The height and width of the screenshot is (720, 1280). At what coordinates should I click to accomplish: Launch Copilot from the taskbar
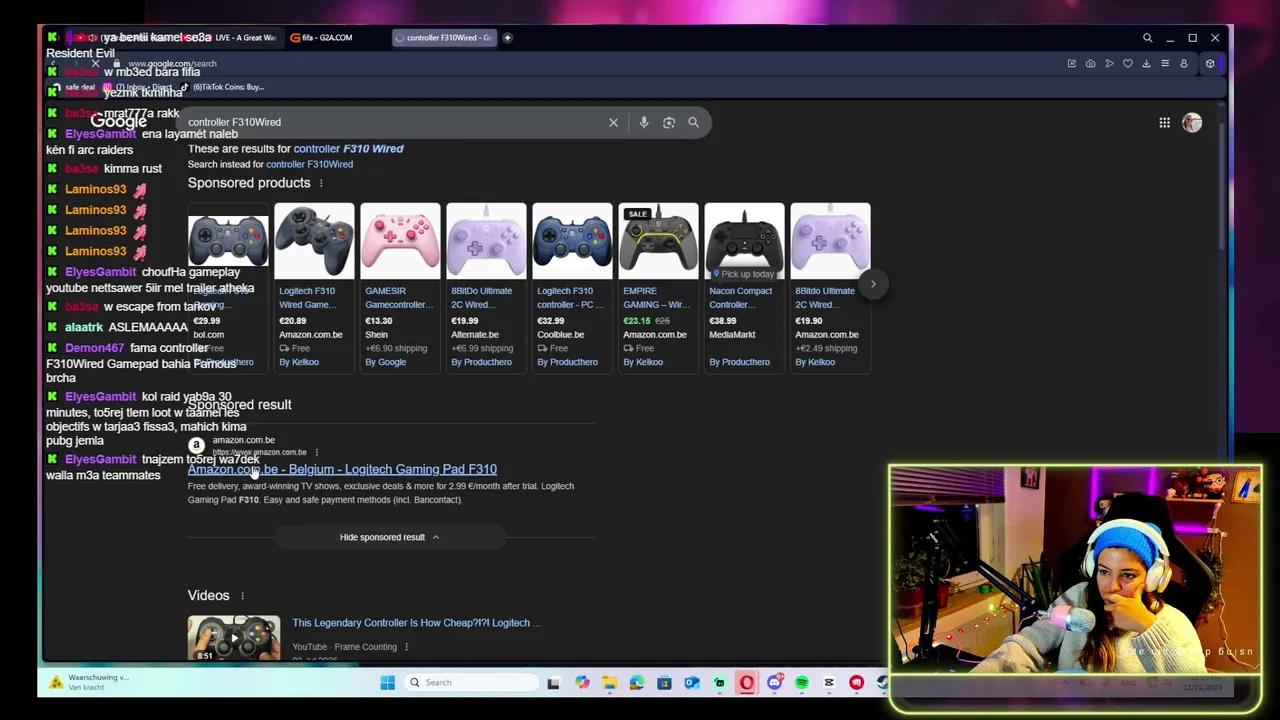click(x=582, y=683)
